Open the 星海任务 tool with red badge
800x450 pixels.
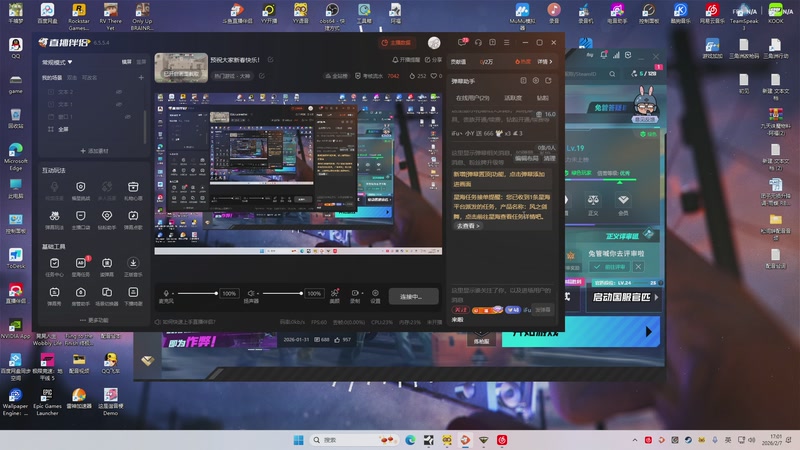coord(81,267)
